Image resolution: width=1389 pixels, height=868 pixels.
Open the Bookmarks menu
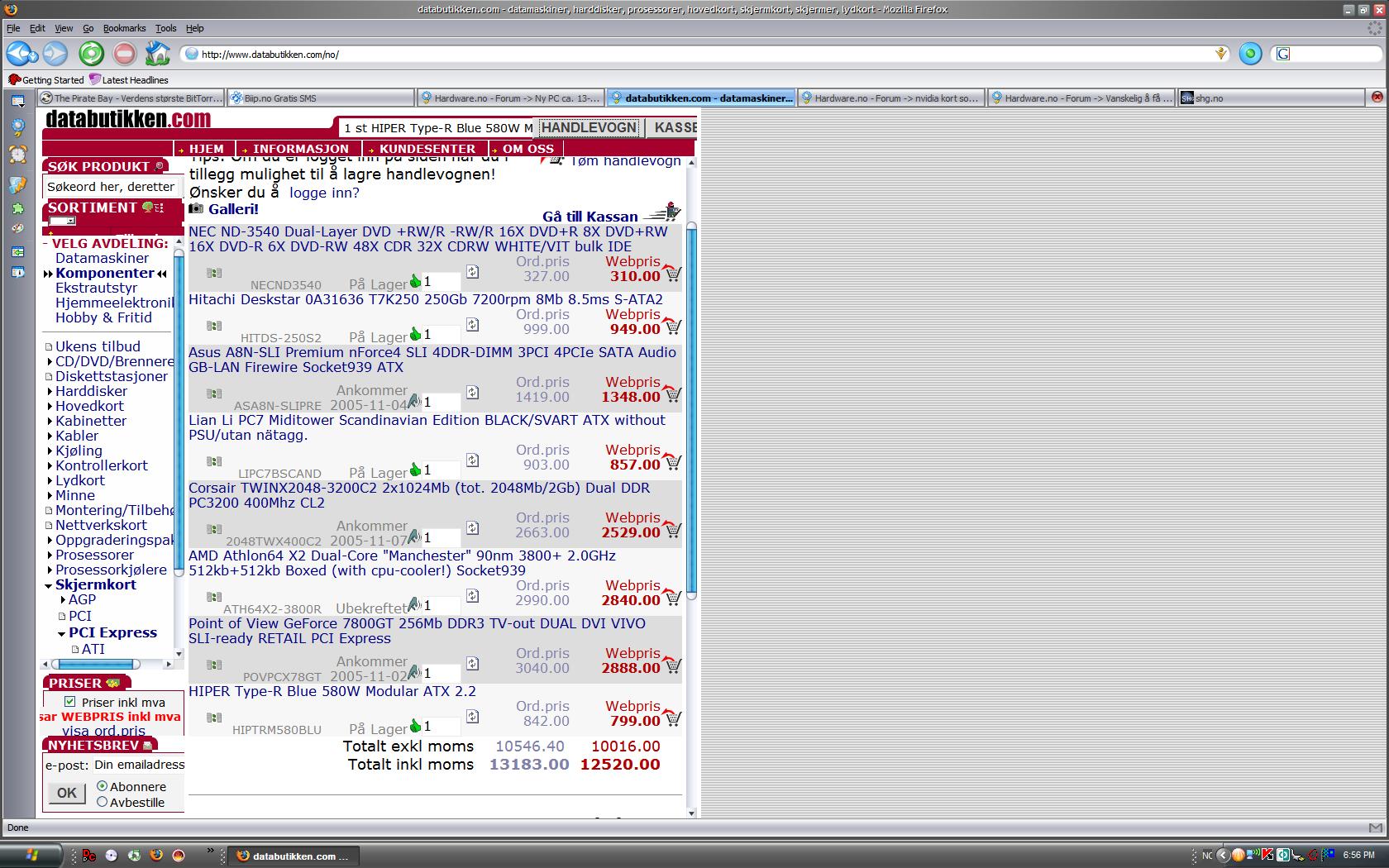click(x=124, y=28)
